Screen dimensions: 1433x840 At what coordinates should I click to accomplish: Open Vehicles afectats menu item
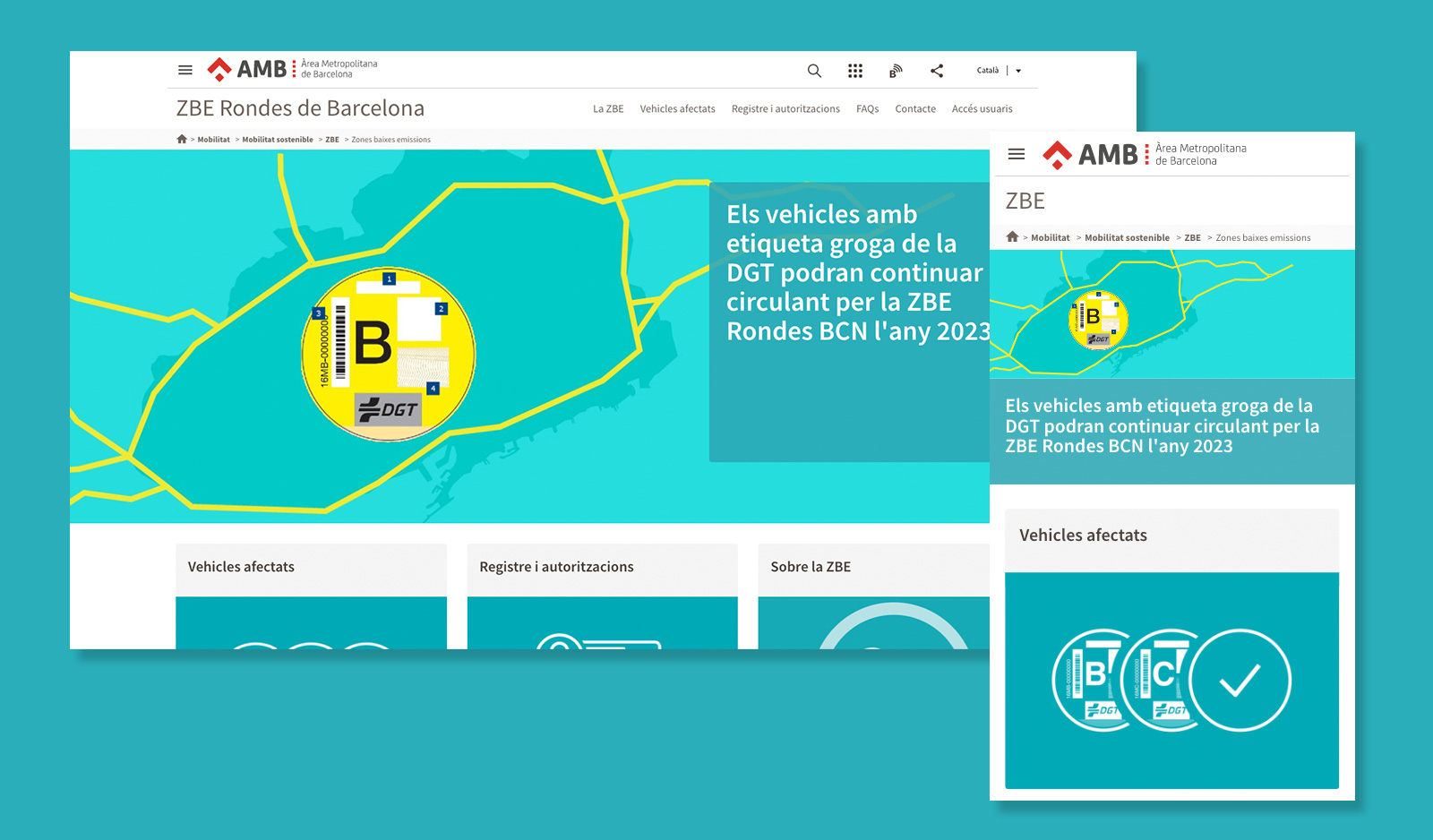pyautogui.click(x=677, y=109)
